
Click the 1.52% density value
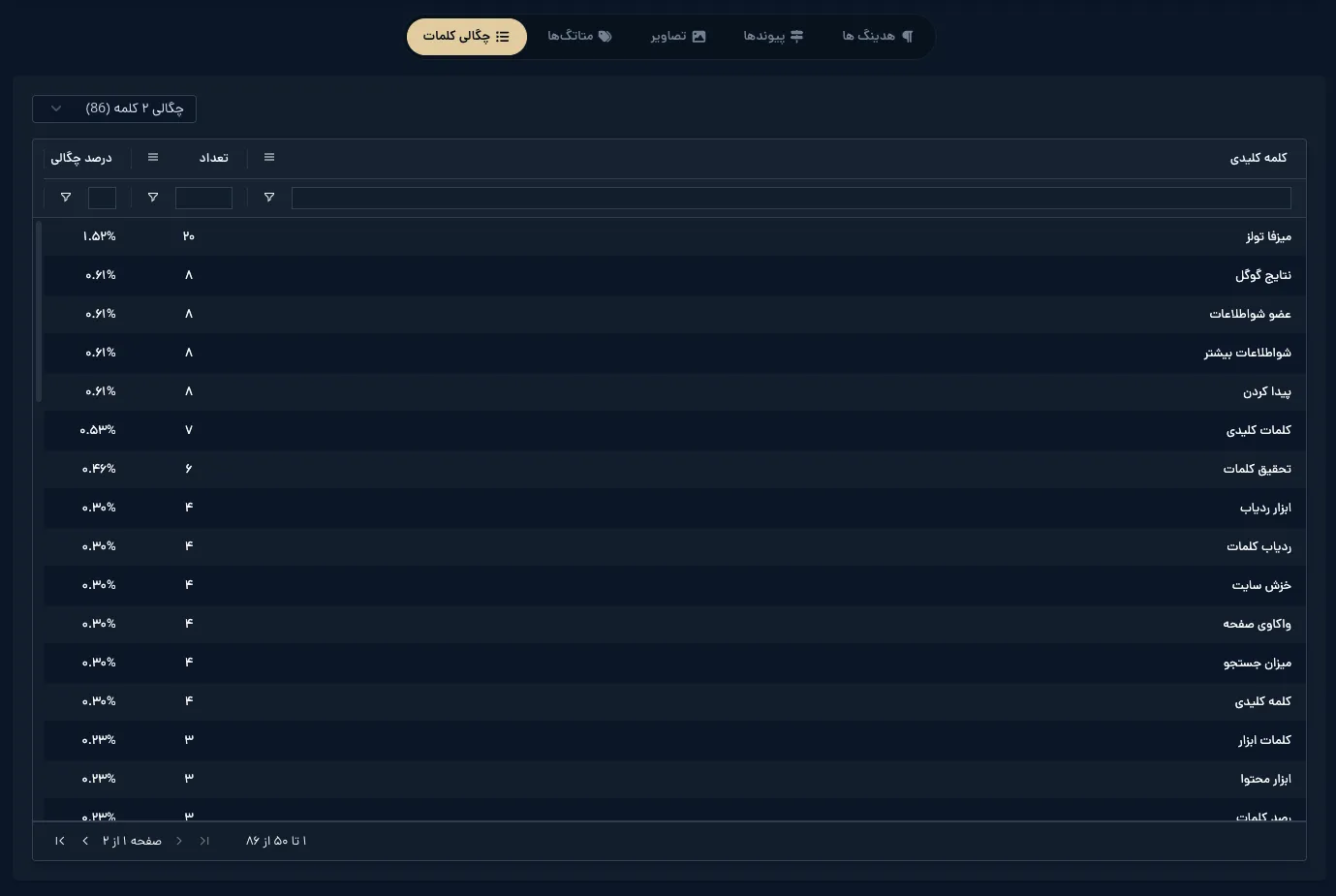(x=99, y=236)
